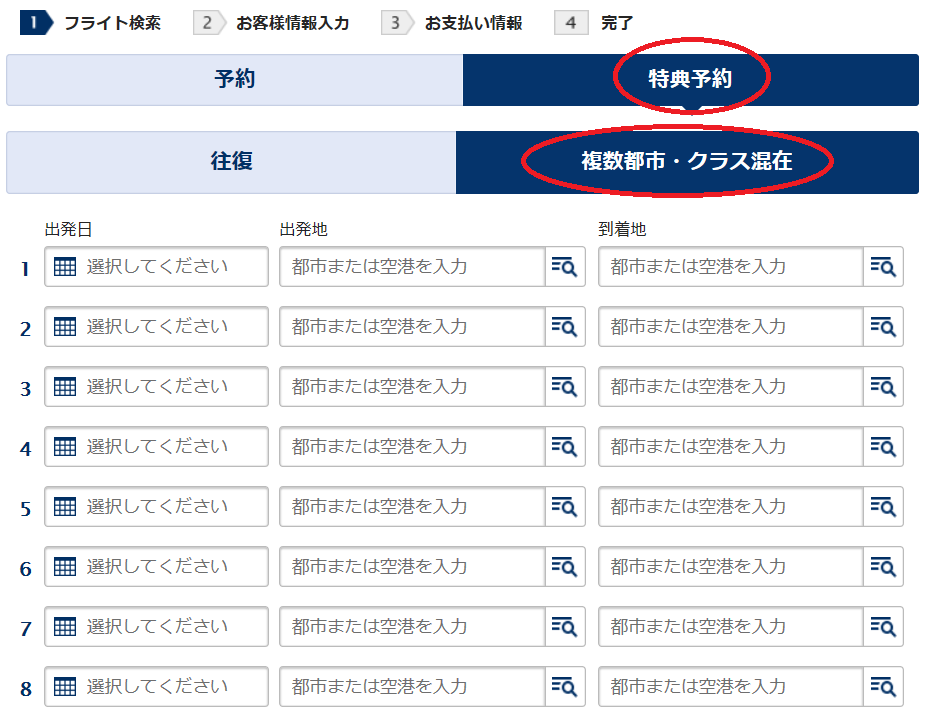Focus row 2 到着地 city input field
The height and width of the screenshot is (712, 928).
coord(731,327)
